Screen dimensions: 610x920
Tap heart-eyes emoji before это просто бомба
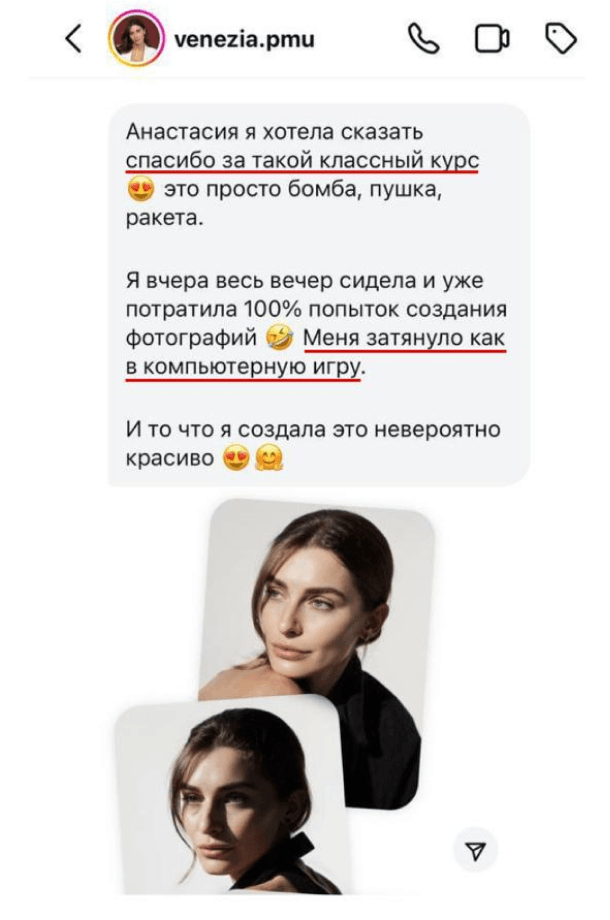(141, 190)
